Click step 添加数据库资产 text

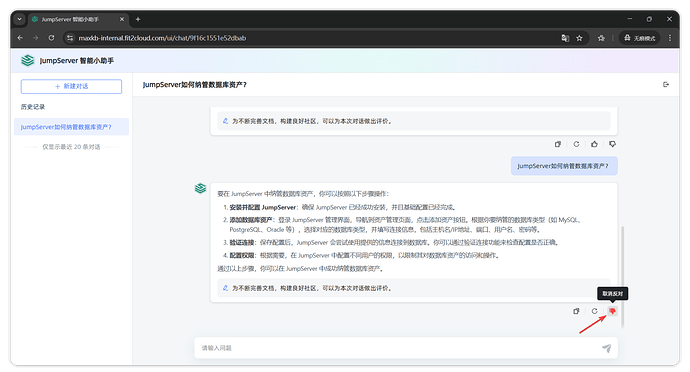250,220
